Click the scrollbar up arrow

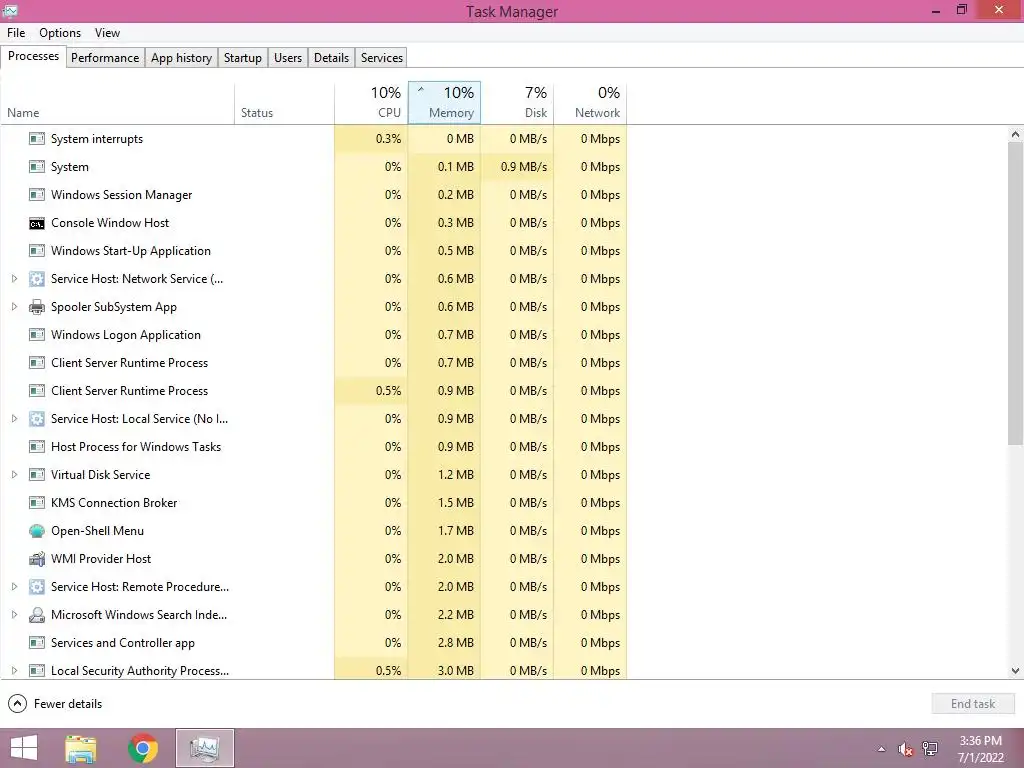[1015, 135]
